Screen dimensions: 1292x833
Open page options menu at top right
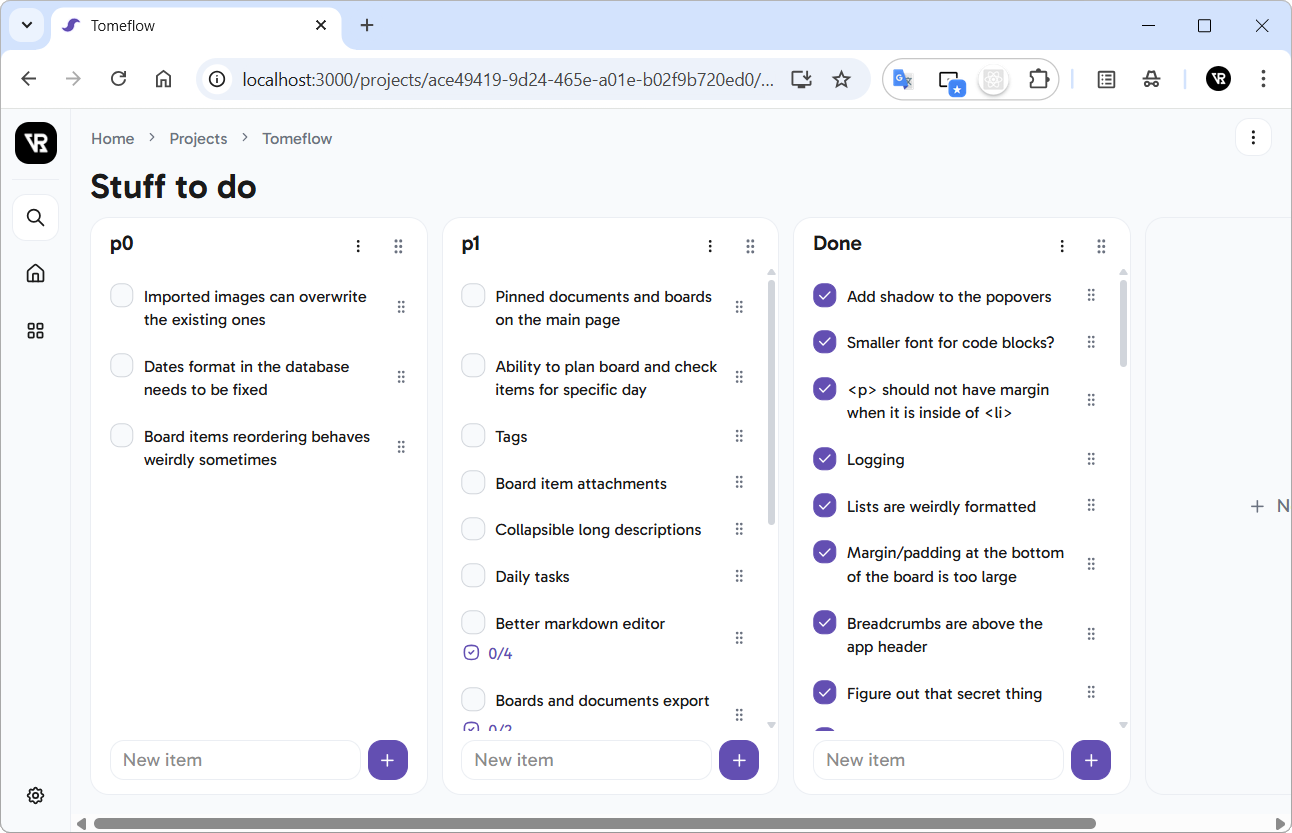point(1253,138)
